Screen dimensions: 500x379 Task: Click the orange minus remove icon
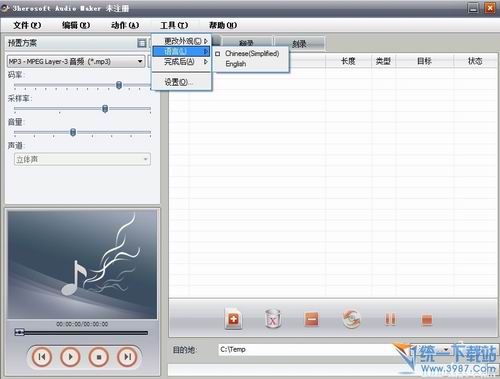point(312,319)
